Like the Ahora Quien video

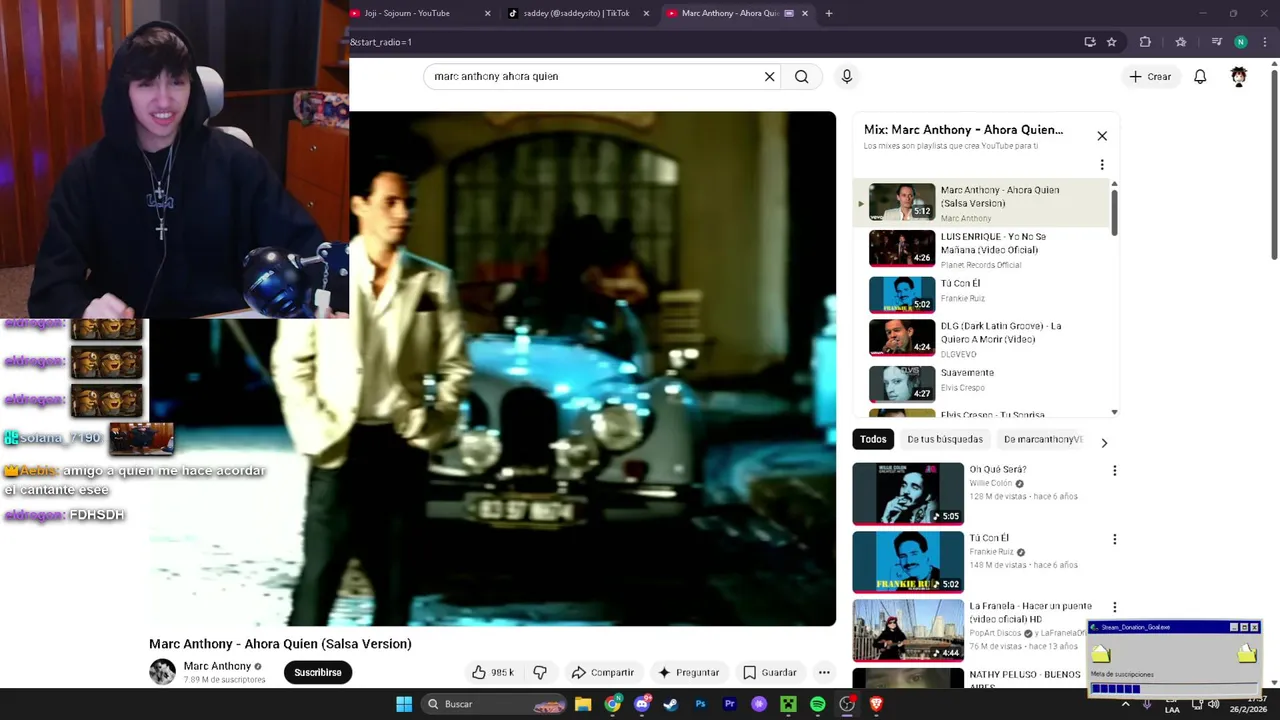(493, 672)
